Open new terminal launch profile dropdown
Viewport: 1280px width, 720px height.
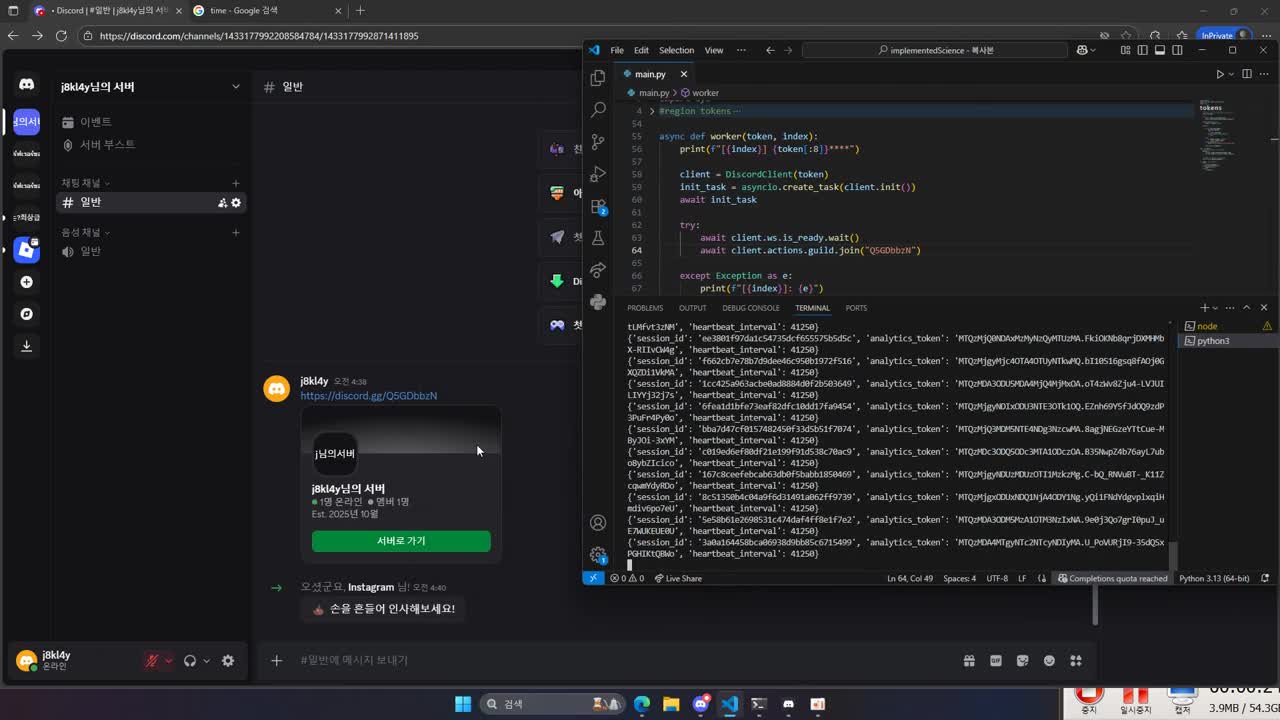point(1217,308)
